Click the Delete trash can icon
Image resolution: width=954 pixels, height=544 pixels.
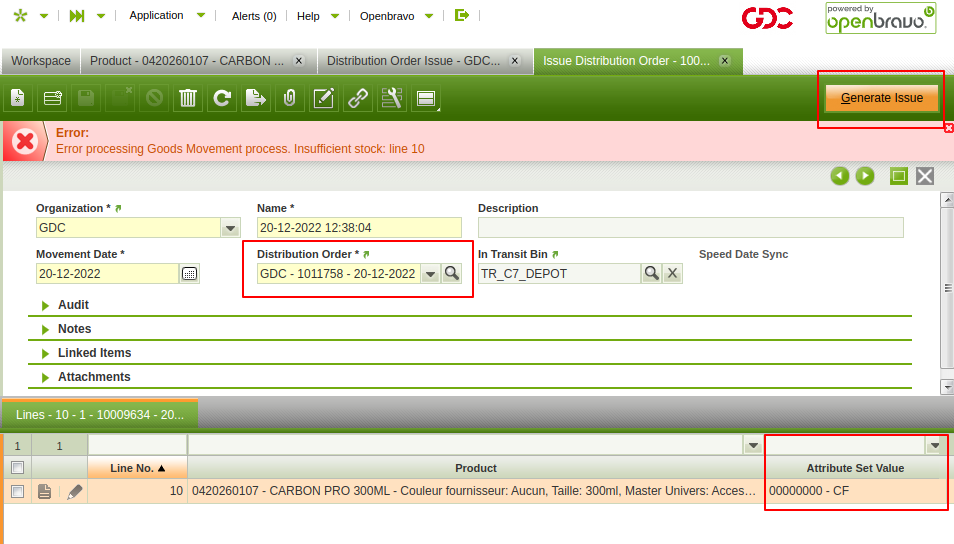point(187,98)
